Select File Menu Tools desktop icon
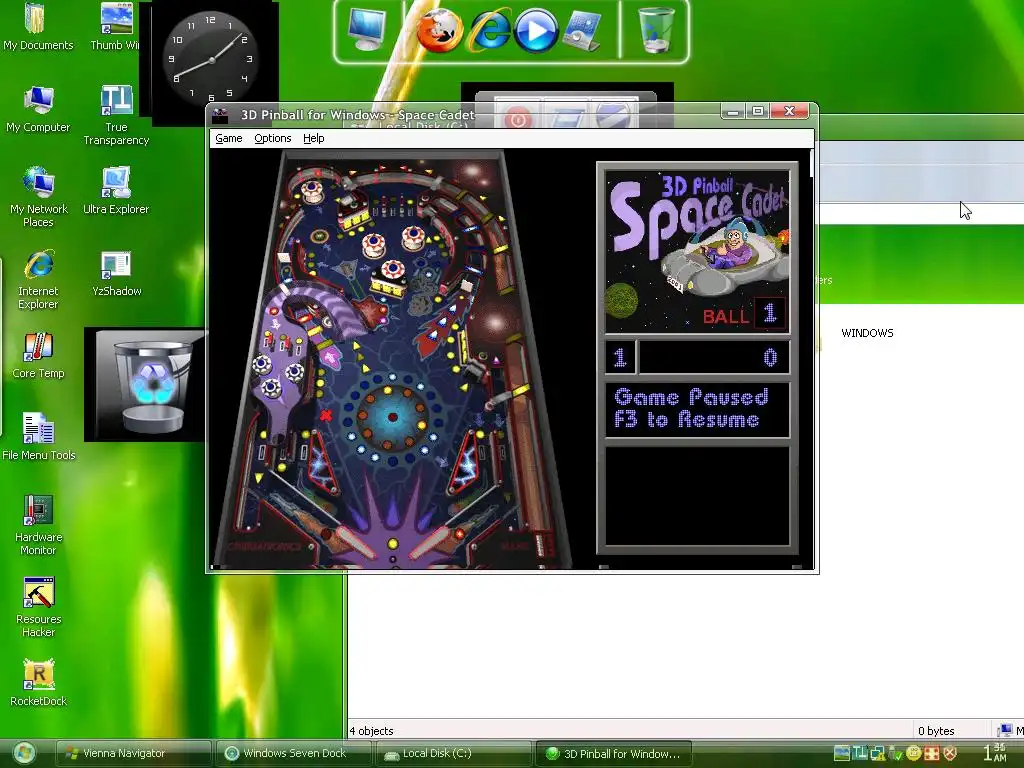This screenshot has height=768, width=1024. coord(39,437)
